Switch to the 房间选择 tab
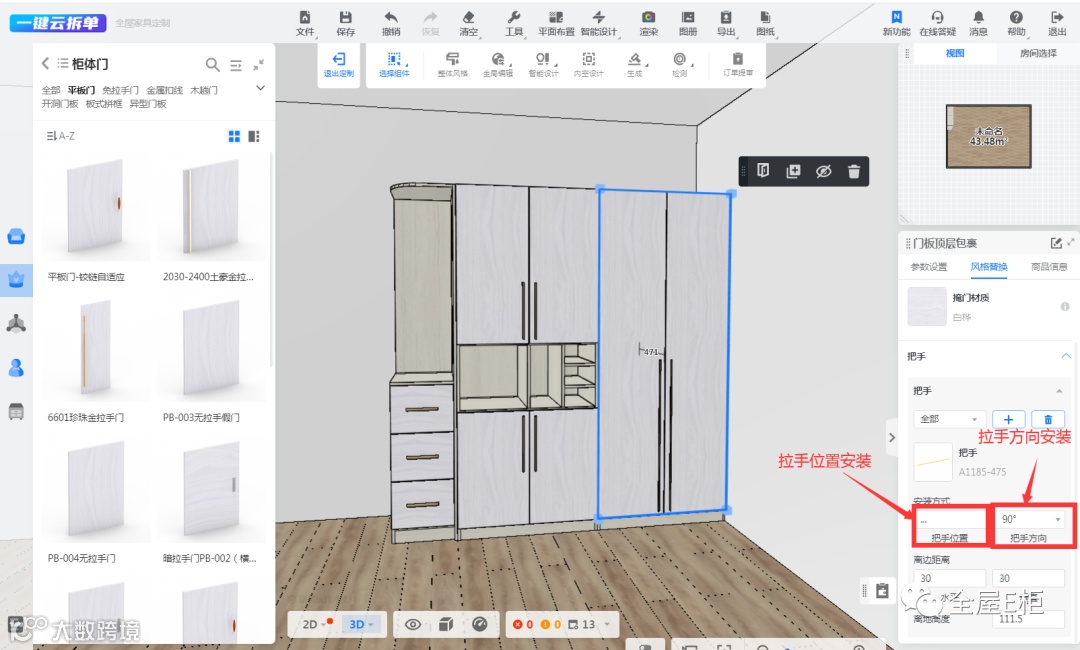The width and height of the screenshot is (1080, 650). (1038, 53)
